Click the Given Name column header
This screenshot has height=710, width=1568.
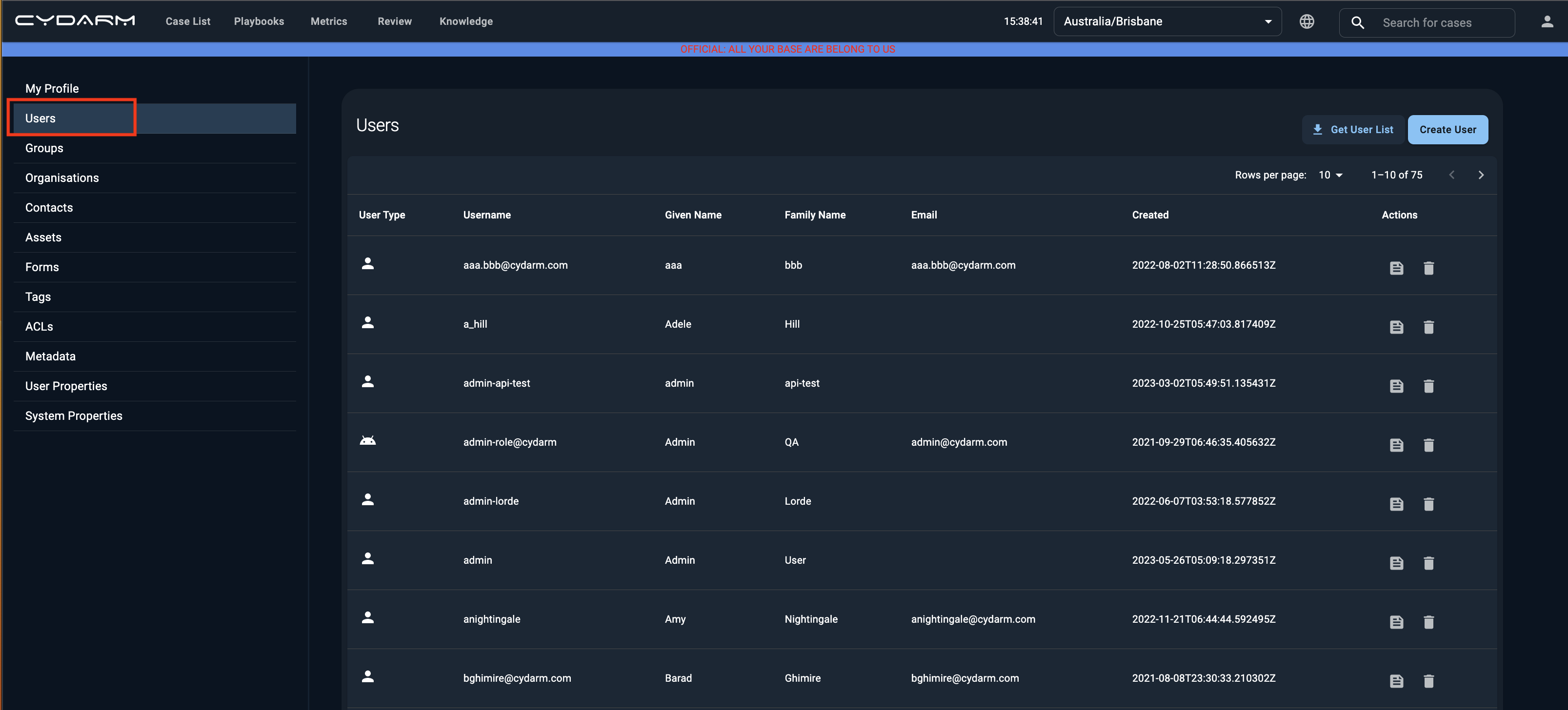(x=693, y=216)
